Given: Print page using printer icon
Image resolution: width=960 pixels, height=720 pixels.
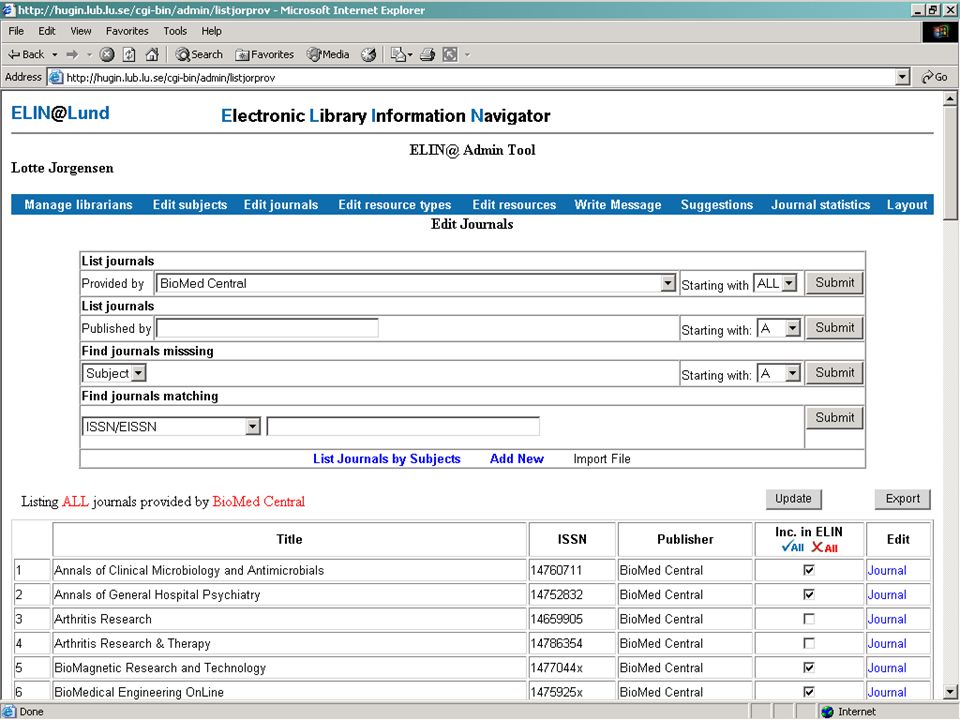Looking at the screenshot, I should pos(427,54).
